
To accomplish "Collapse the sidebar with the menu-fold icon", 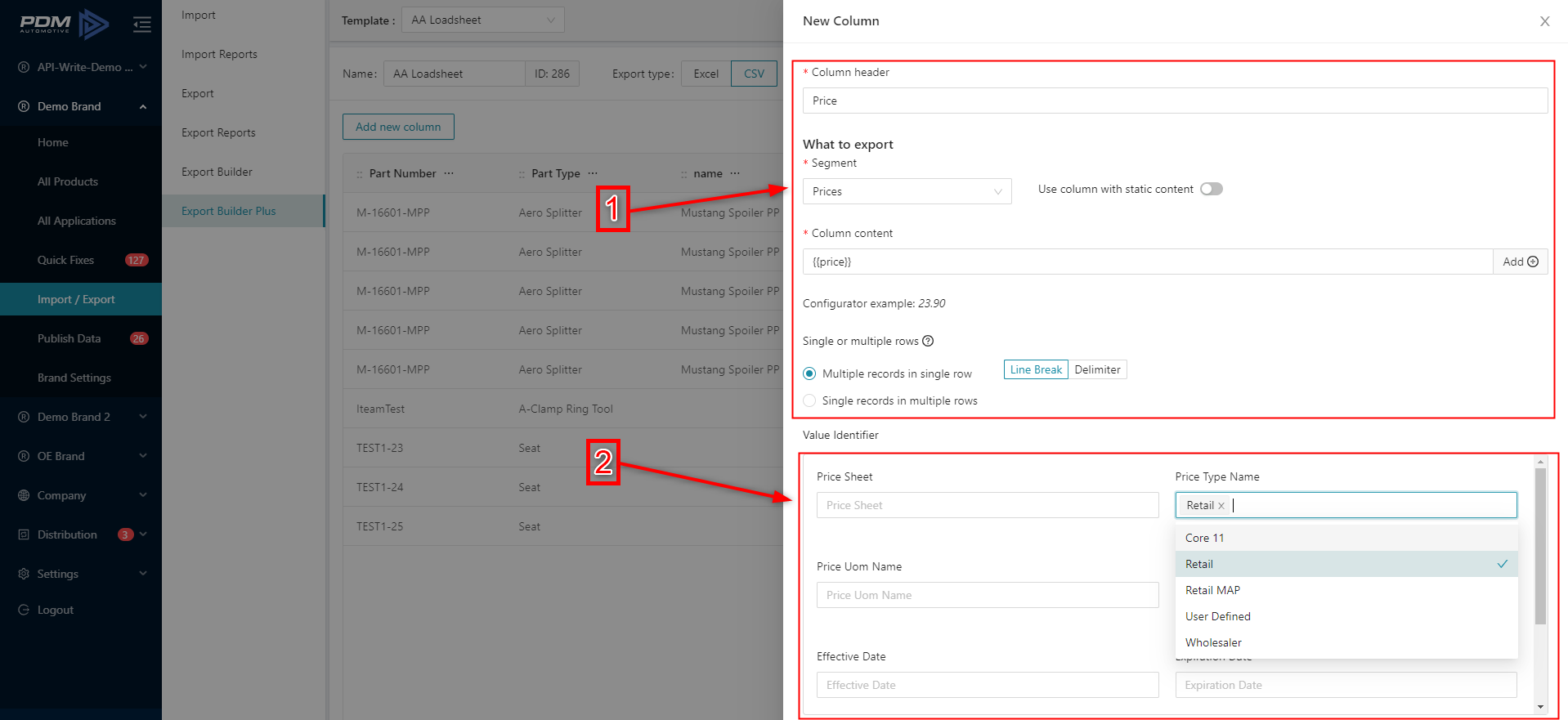I will (142, 25).
